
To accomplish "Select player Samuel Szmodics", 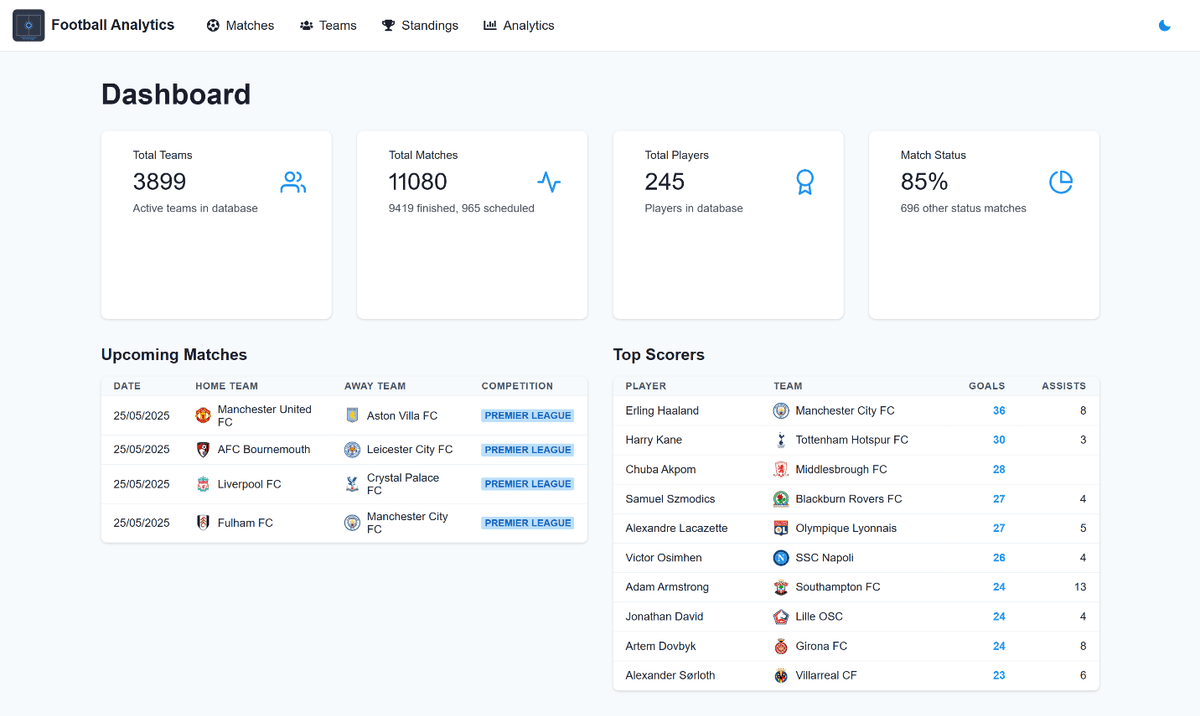I will 670,499.
